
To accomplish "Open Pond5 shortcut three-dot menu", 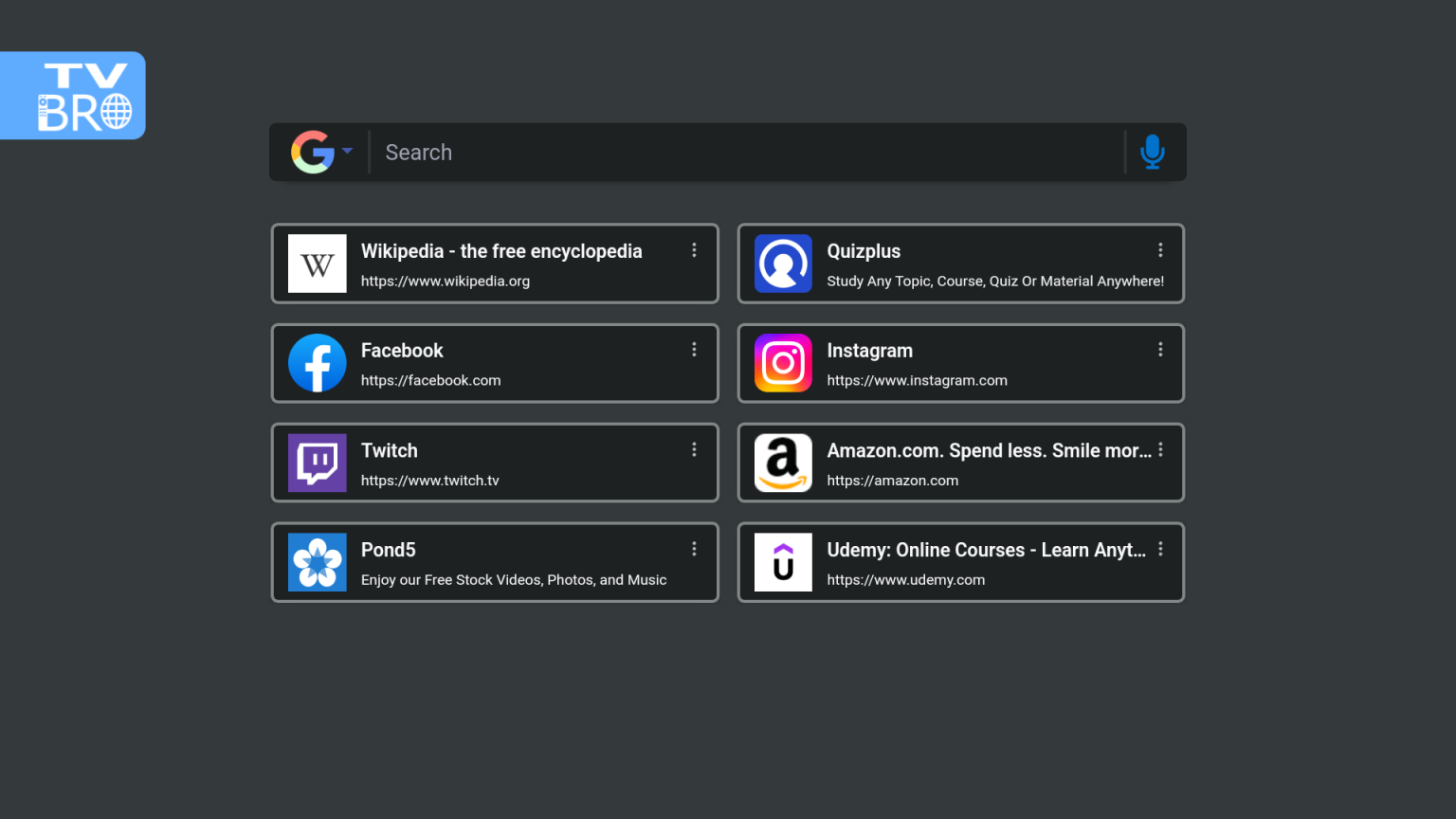I will click(x=694, y=549).
